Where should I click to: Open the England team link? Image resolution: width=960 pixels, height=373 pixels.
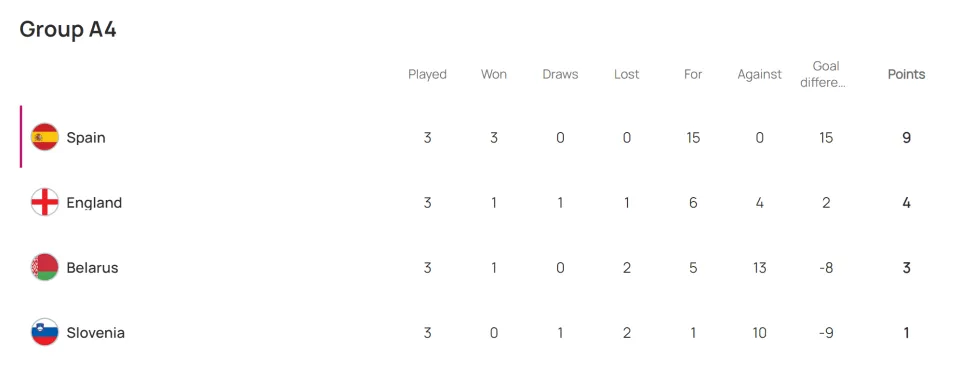[x=94, y=203]
